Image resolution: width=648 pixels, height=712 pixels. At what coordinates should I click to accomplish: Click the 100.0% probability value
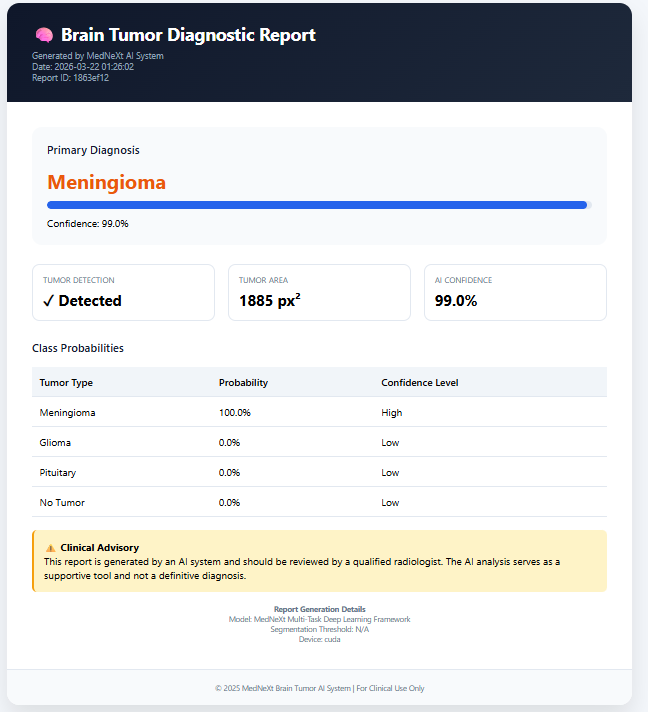coord(235,412)
